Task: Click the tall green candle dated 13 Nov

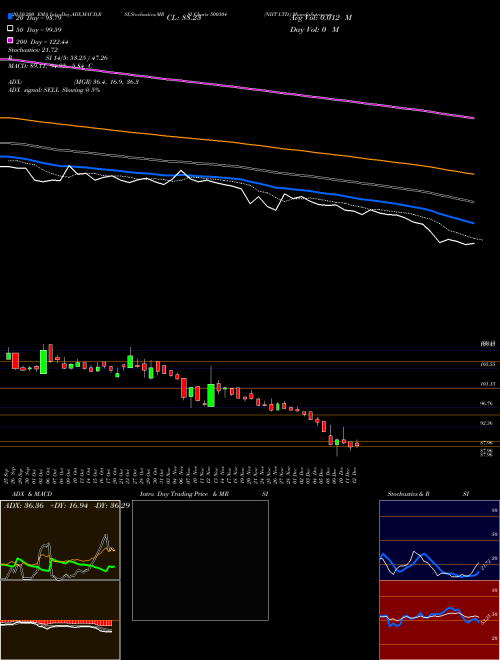Action: (x=211, y=395)
